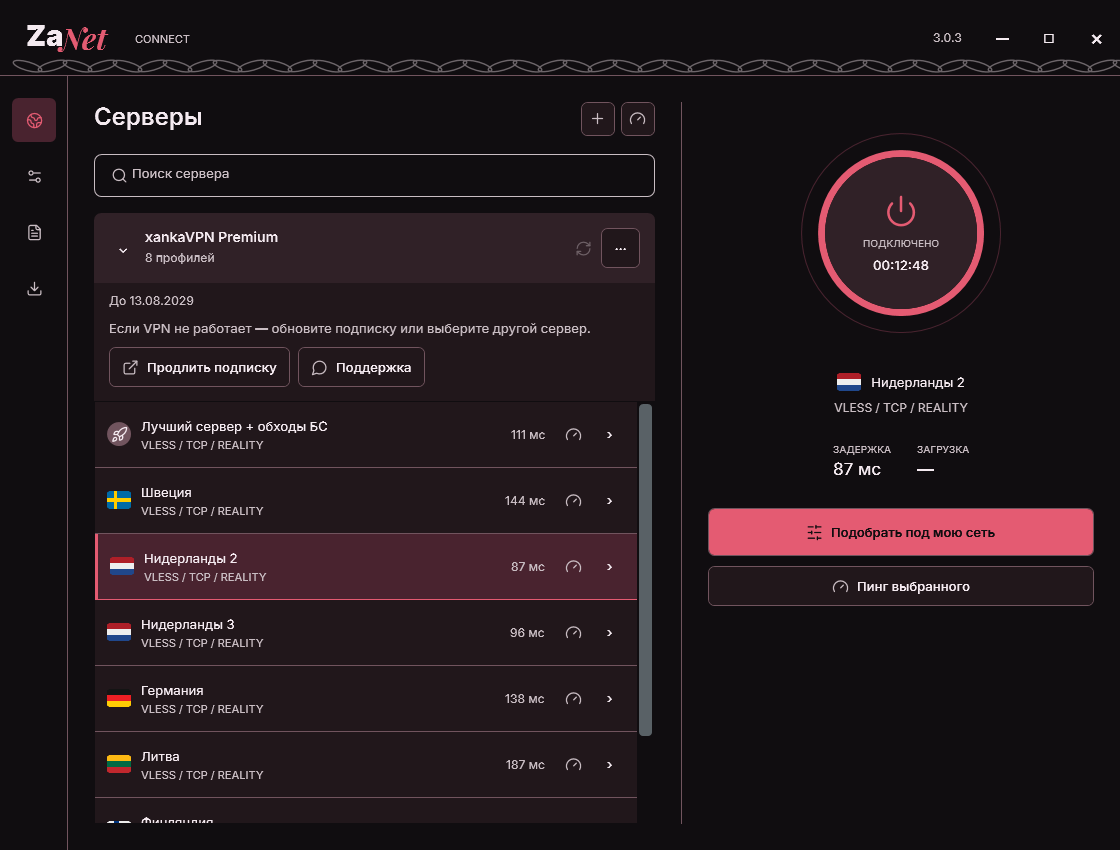1120x850 pixels.
Task: Click the 87 мс latency value
Action: click(x=856, y=469)
